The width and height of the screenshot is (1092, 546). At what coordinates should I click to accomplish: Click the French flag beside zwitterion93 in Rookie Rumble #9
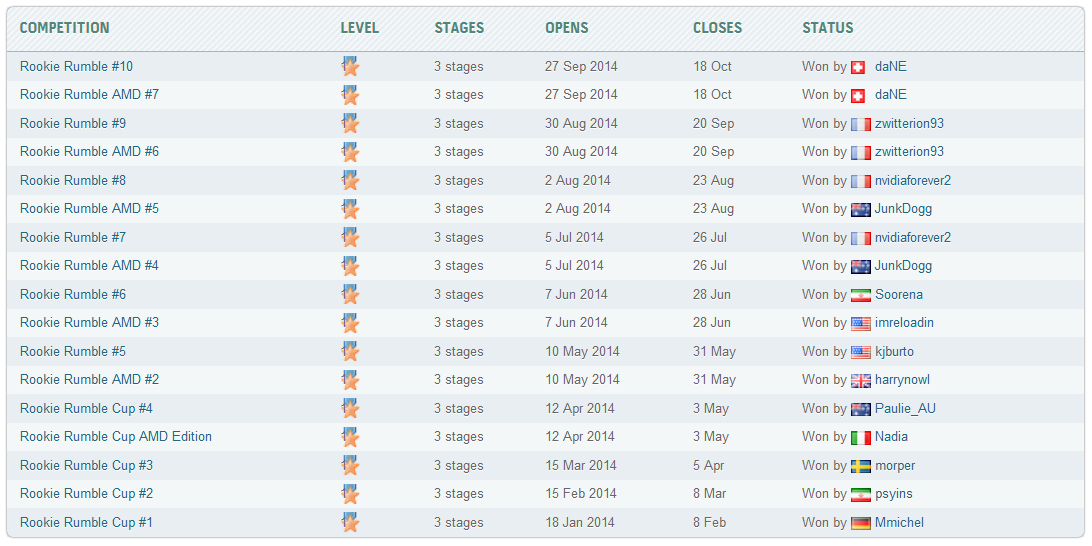pos(861,124)
